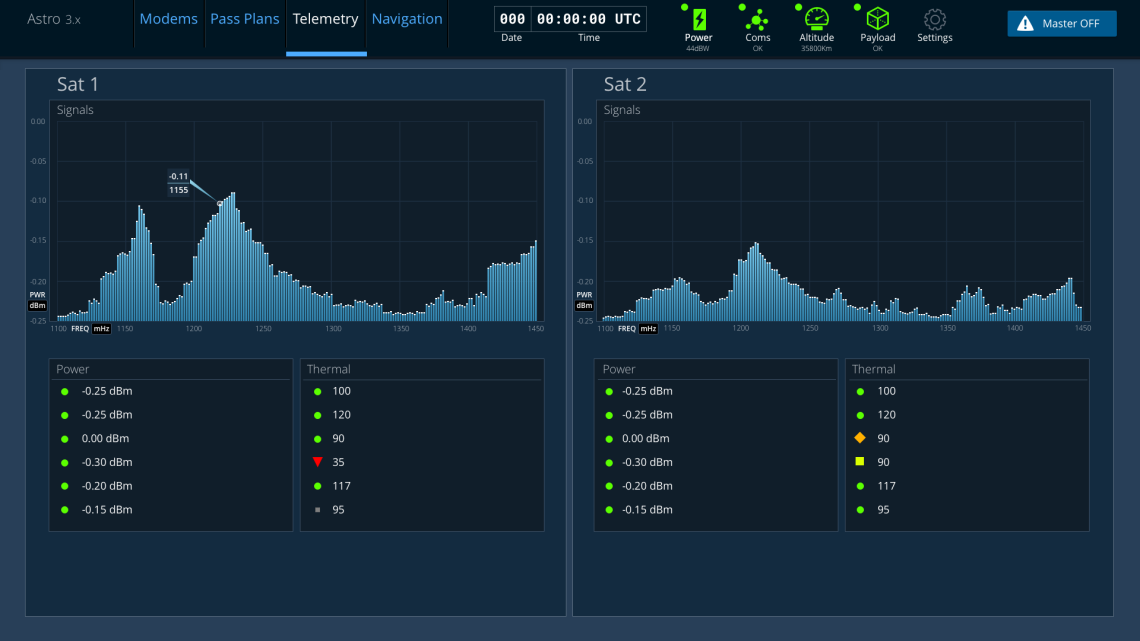Click green dot beside Sat 2 power -0.30 dBm
This screenshot has height=641, width=1140.
609,462
